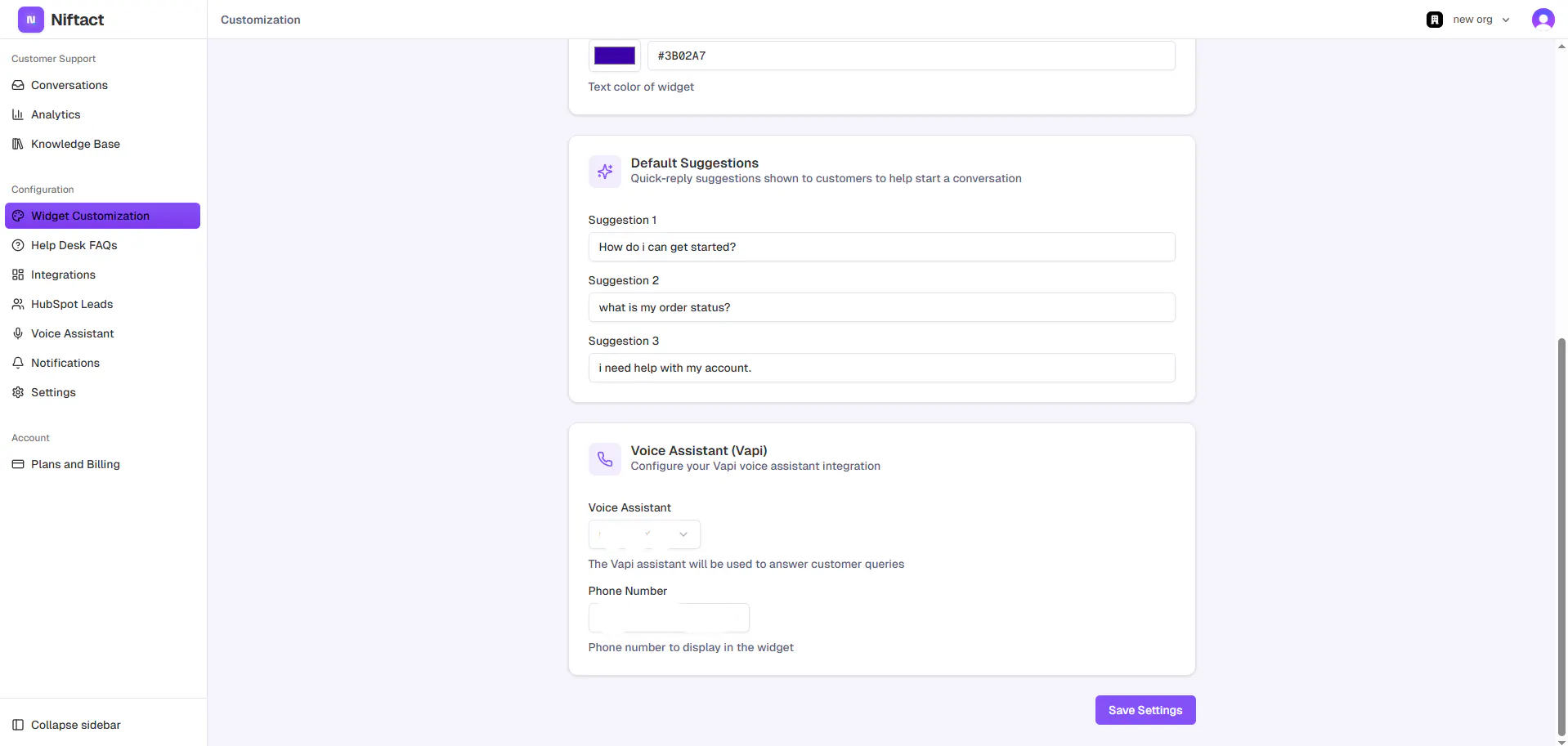The width and height of the screenshot is (1568, 746).
Task: Click the Customization page title
Action: click(261, 20)
